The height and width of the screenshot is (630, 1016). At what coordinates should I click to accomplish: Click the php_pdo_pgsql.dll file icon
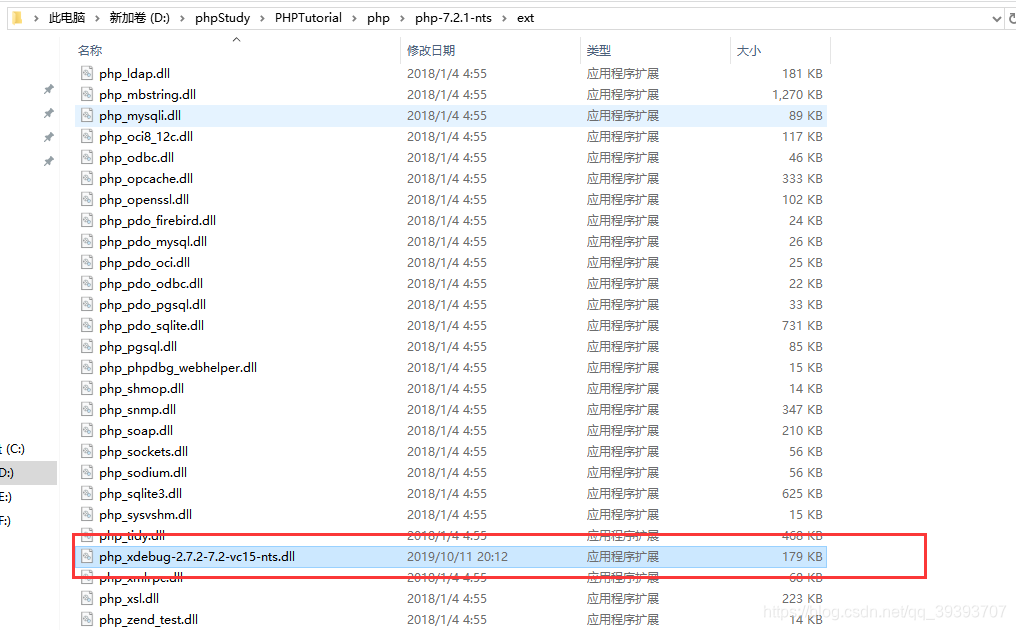(x=87, y=305)
